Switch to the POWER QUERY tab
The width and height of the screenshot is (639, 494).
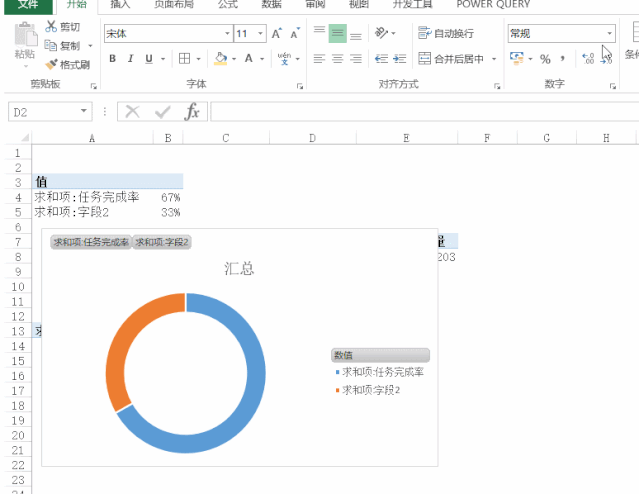click(493, 4)
